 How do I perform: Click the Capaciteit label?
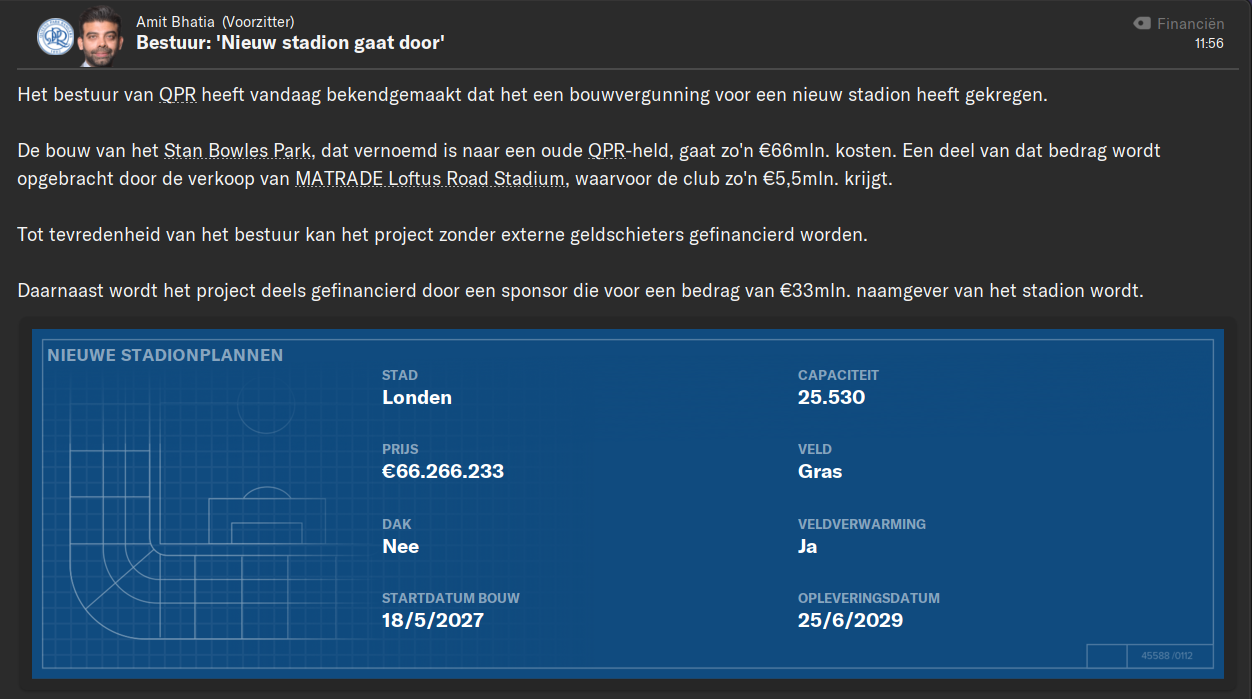click(838, 375)
